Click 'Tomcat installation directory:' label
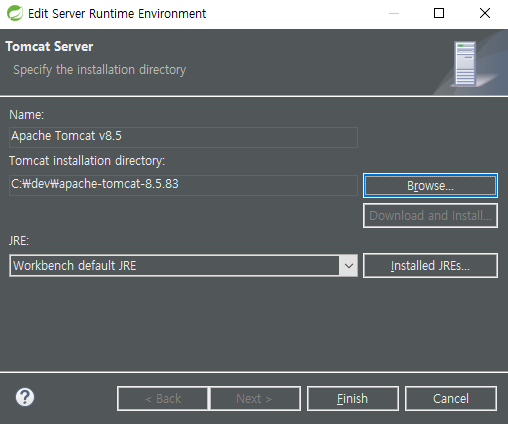The width and height of the screenshot is (508, 424). tap(87, 161)
